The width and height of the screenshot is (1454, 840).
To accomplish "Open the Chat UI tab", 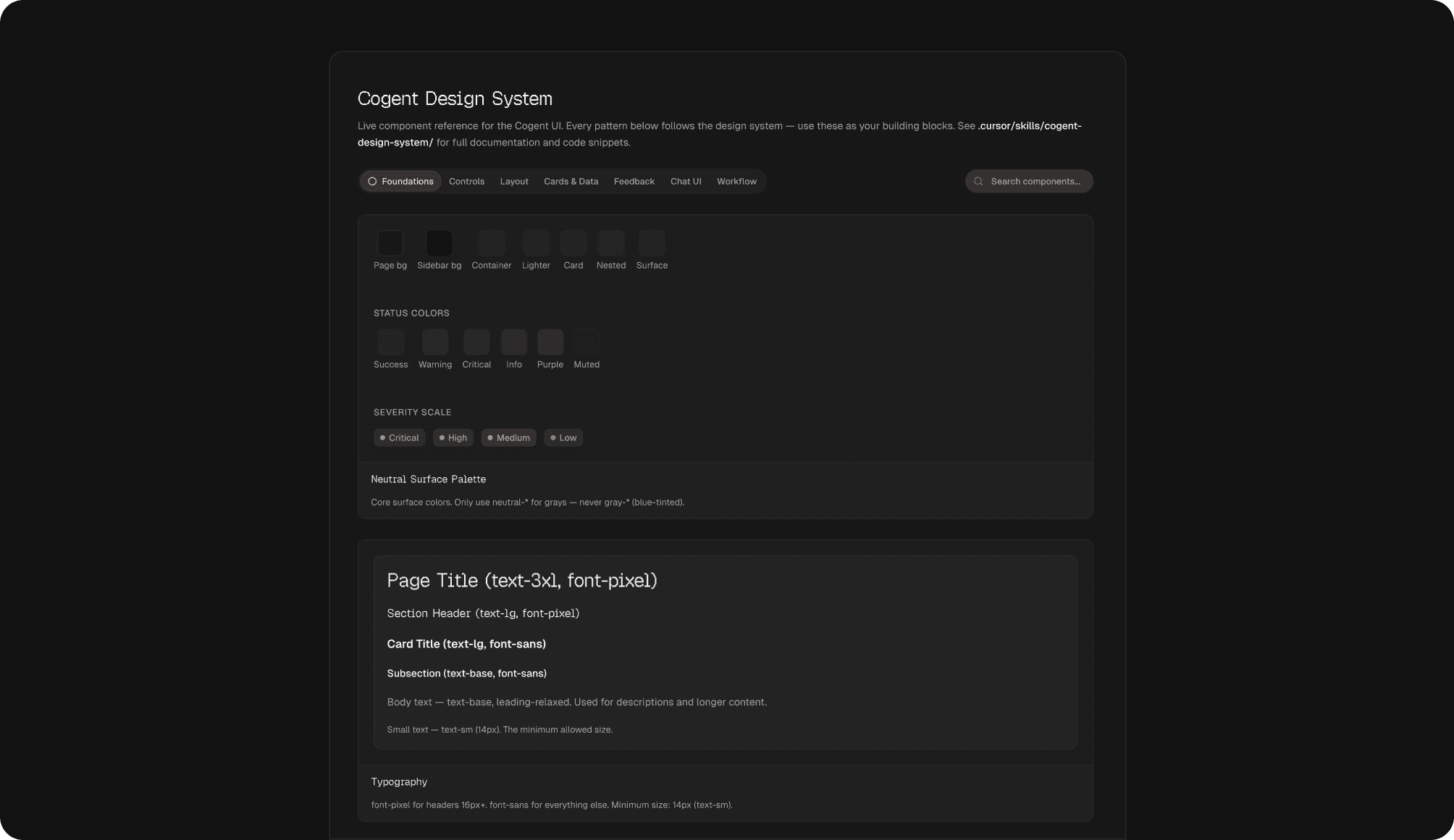I will [x=685, y=181].
